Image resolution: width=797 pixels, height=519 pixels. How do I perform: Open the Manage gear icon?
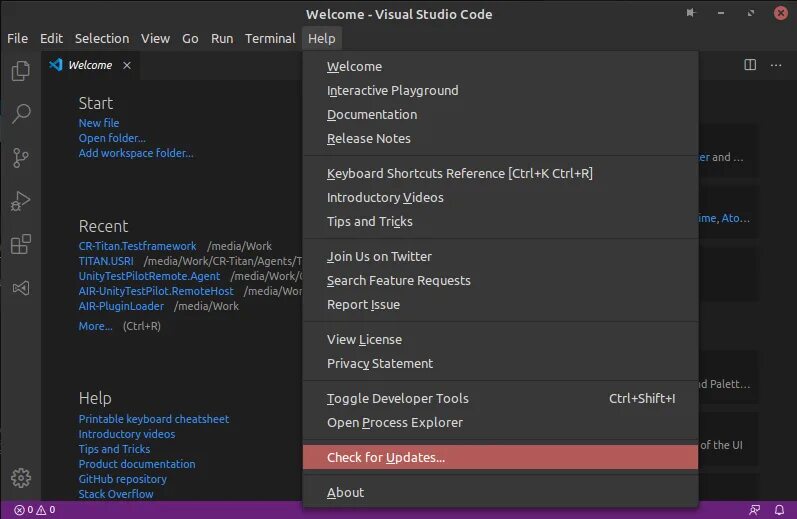point(20,478)
